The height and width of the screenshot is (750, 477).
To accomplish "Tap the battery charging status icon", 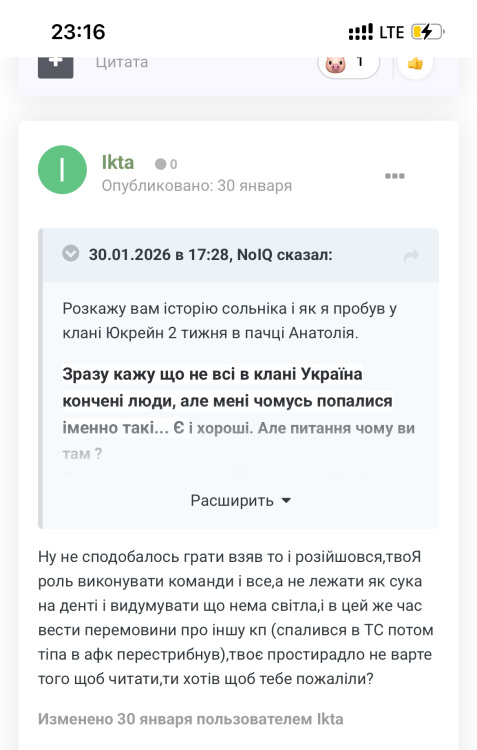I will (x=427, y=32).
